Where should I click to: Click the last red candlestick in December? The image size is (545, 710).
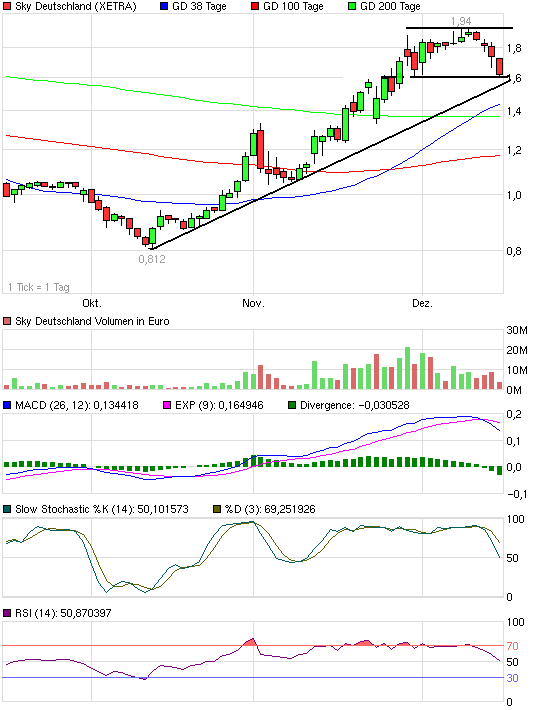click(500, 67)
